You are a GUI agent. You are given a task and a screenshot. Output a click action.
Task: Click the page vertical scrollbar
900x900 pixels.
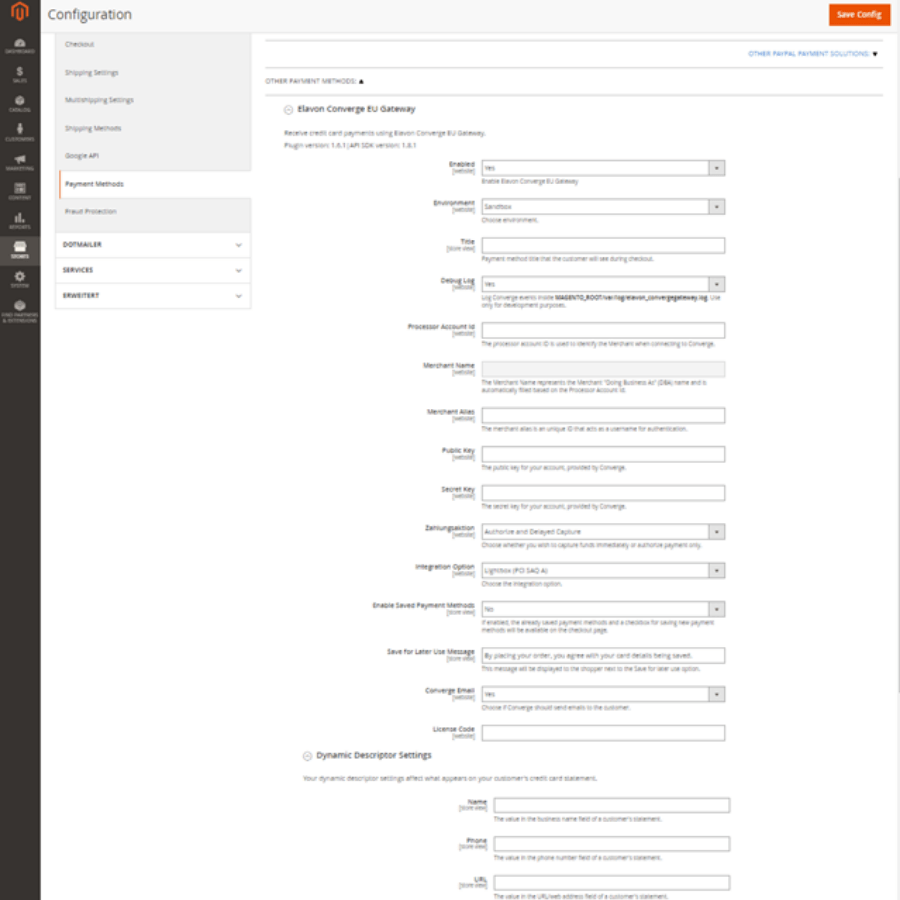897,436
